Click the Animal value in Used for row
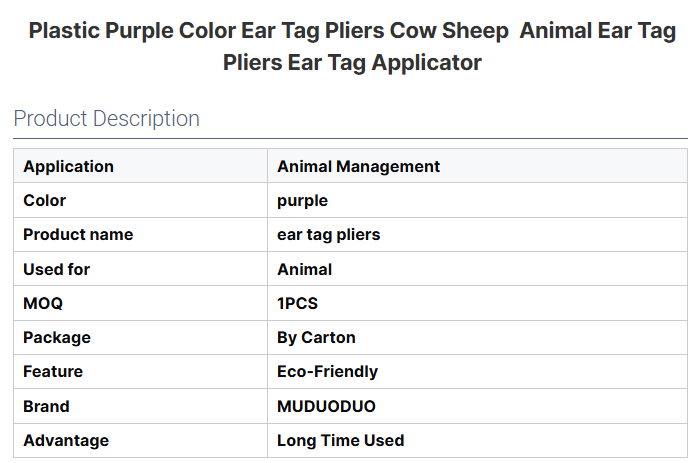 [x=304, y=269]
